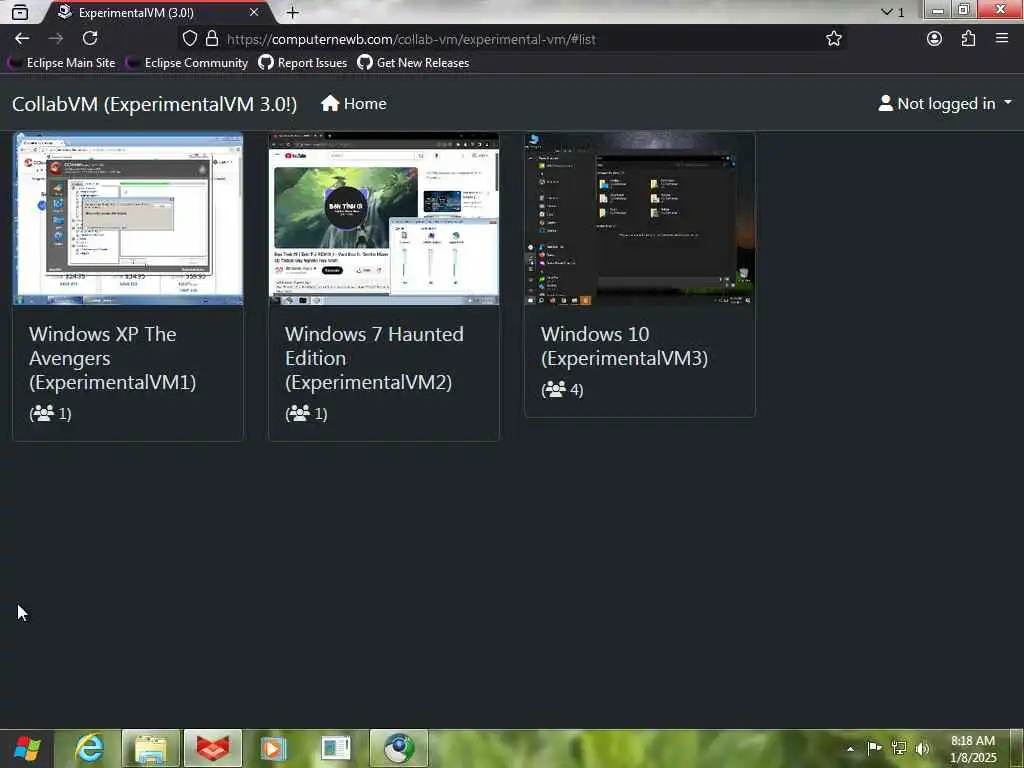1024x768 pixels.
Task: Reload the page with the refresh icon
Action: click(90, 39)
